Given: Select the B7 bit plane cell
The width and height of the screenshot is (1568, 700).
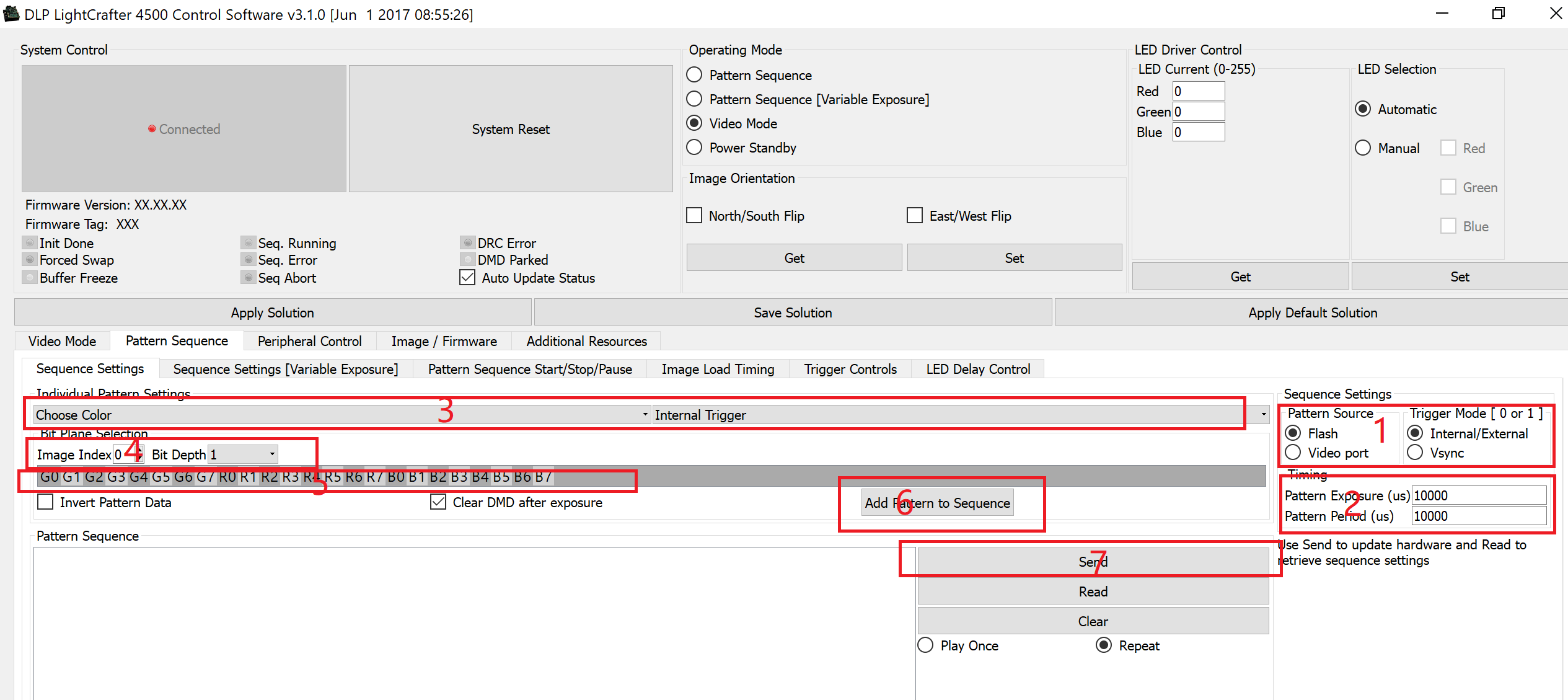Looking at the screenshot, I should pos(544,477).
